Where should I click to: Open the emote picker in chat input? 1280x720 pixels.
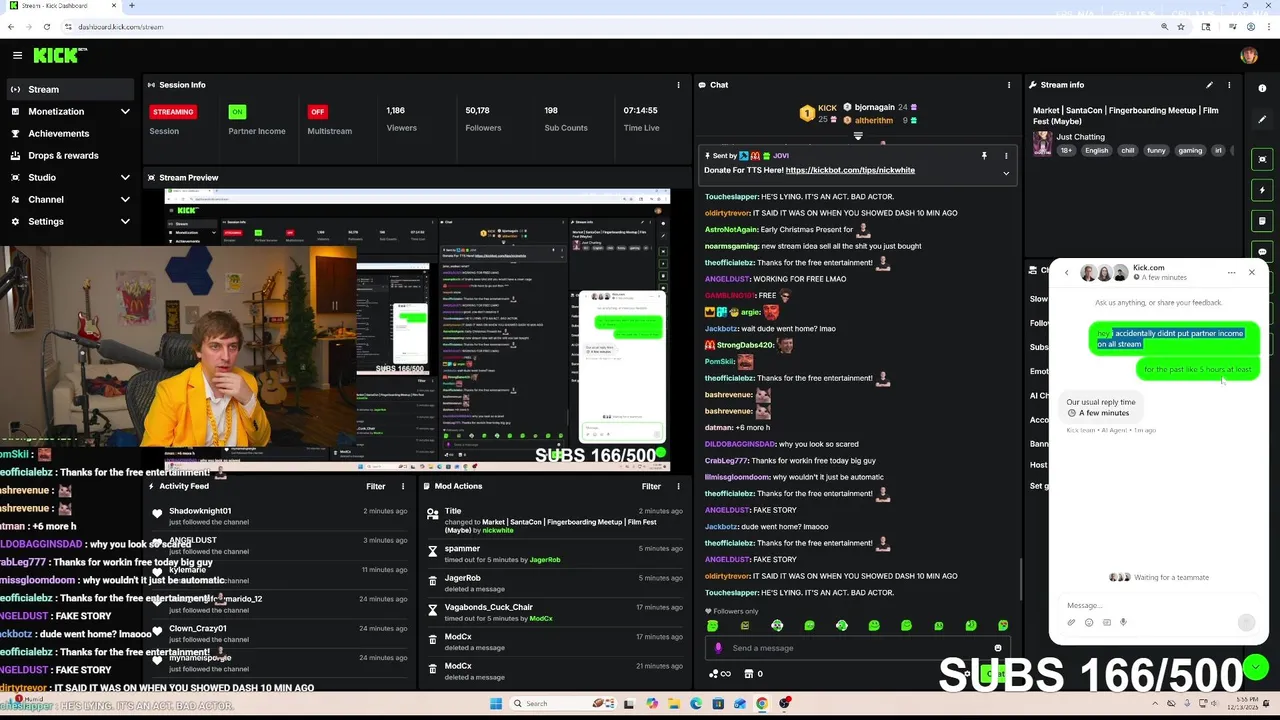click(997, 648)
